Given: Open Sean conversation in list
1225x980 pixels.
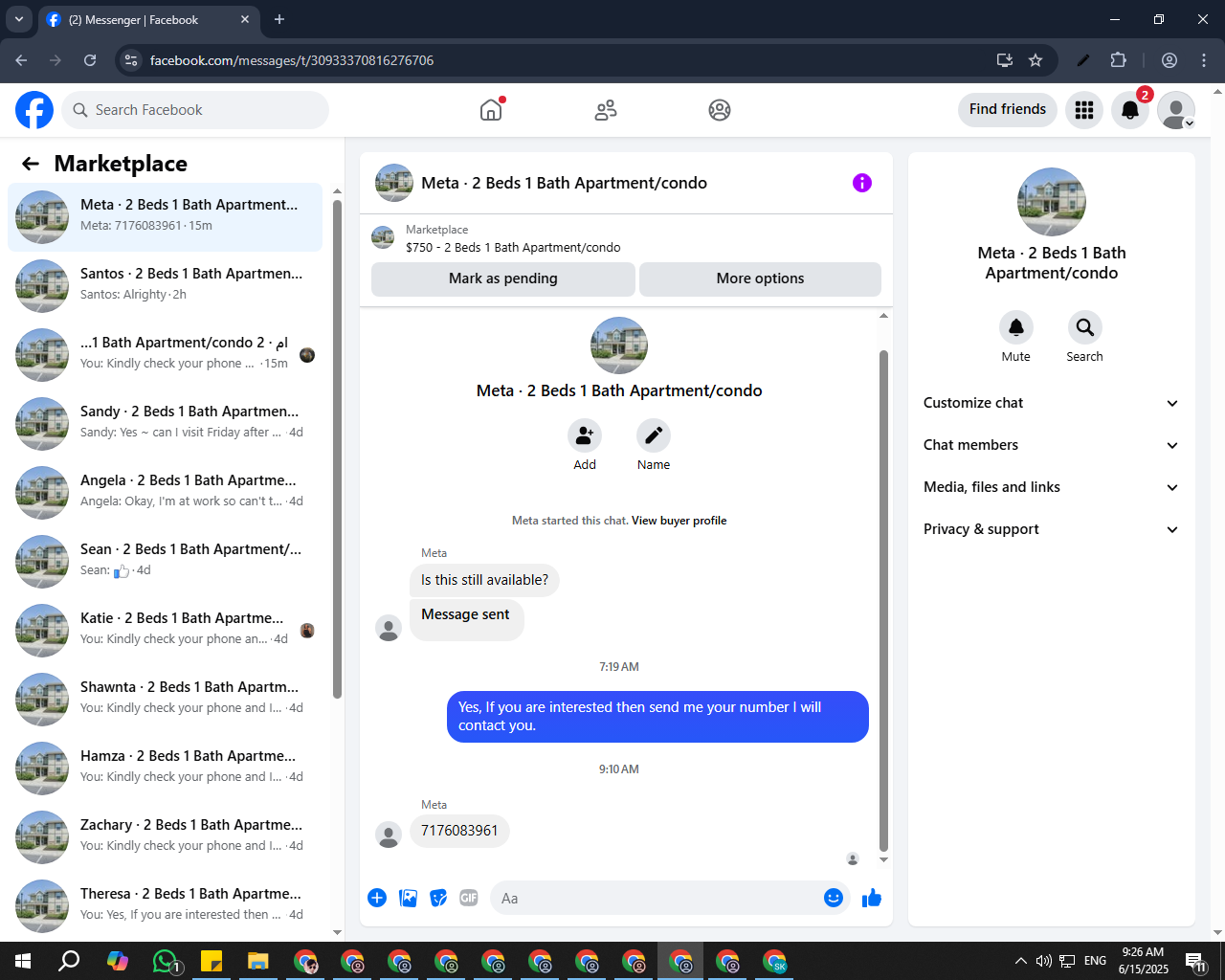Looking at the screenshot, I should click(x=165, y=561).
